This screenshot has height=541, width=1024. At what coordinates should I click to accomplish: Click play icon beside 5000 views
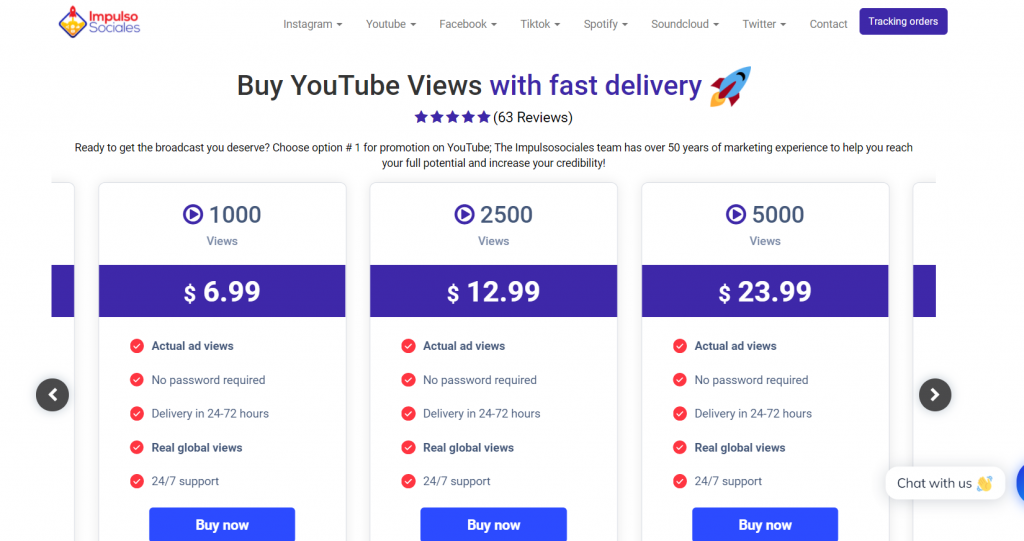click(x=736, y=214)
